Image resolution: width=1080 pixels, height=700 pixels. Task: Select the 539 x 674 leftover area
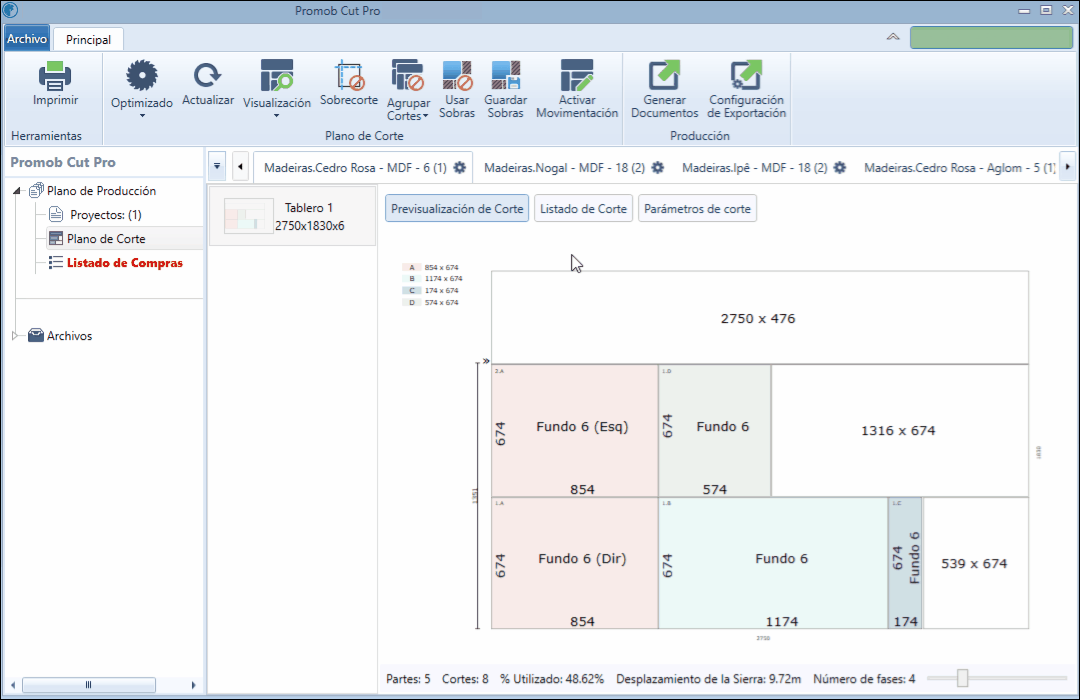[x=975, y=563]
